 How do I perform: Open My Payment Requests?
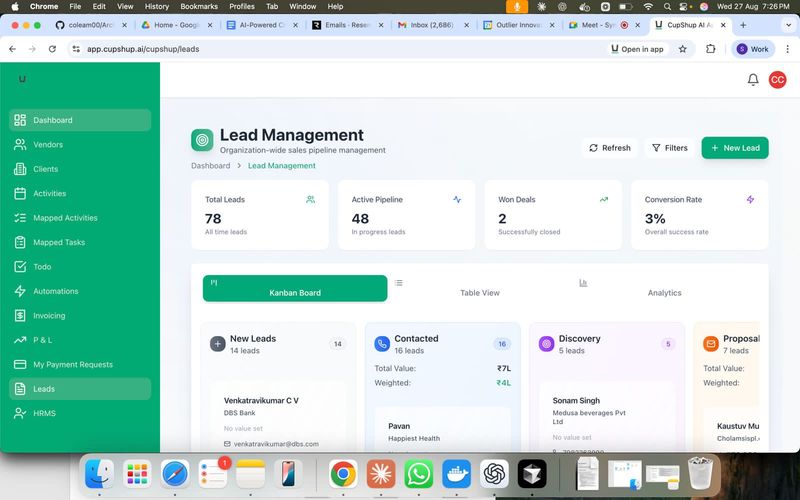[x=80, y=364]
